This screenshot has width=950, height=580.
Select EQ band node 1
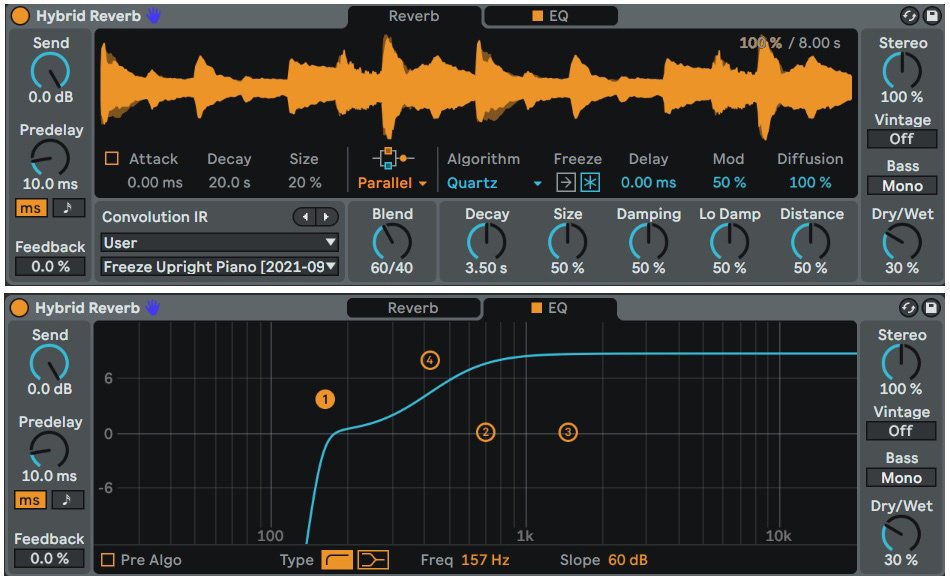click(325, 399)
